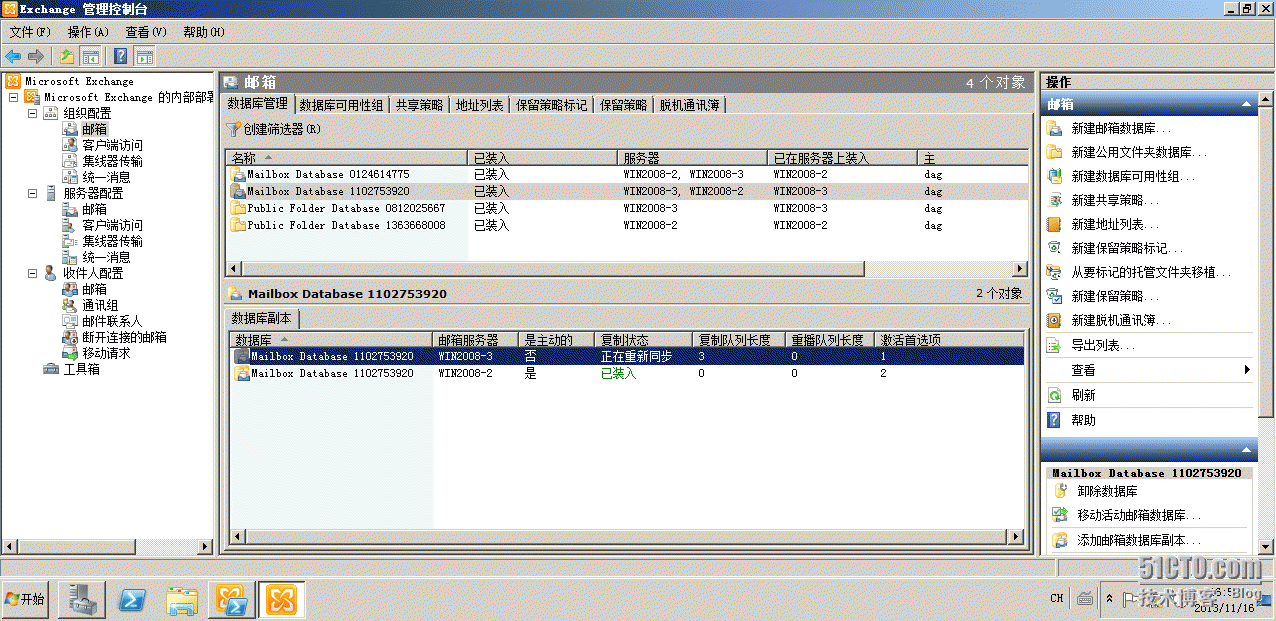The image size is (1276, 621).
Task: Open the Windows Explorer folder taskbar icon
Action: (x=182, y=599)
